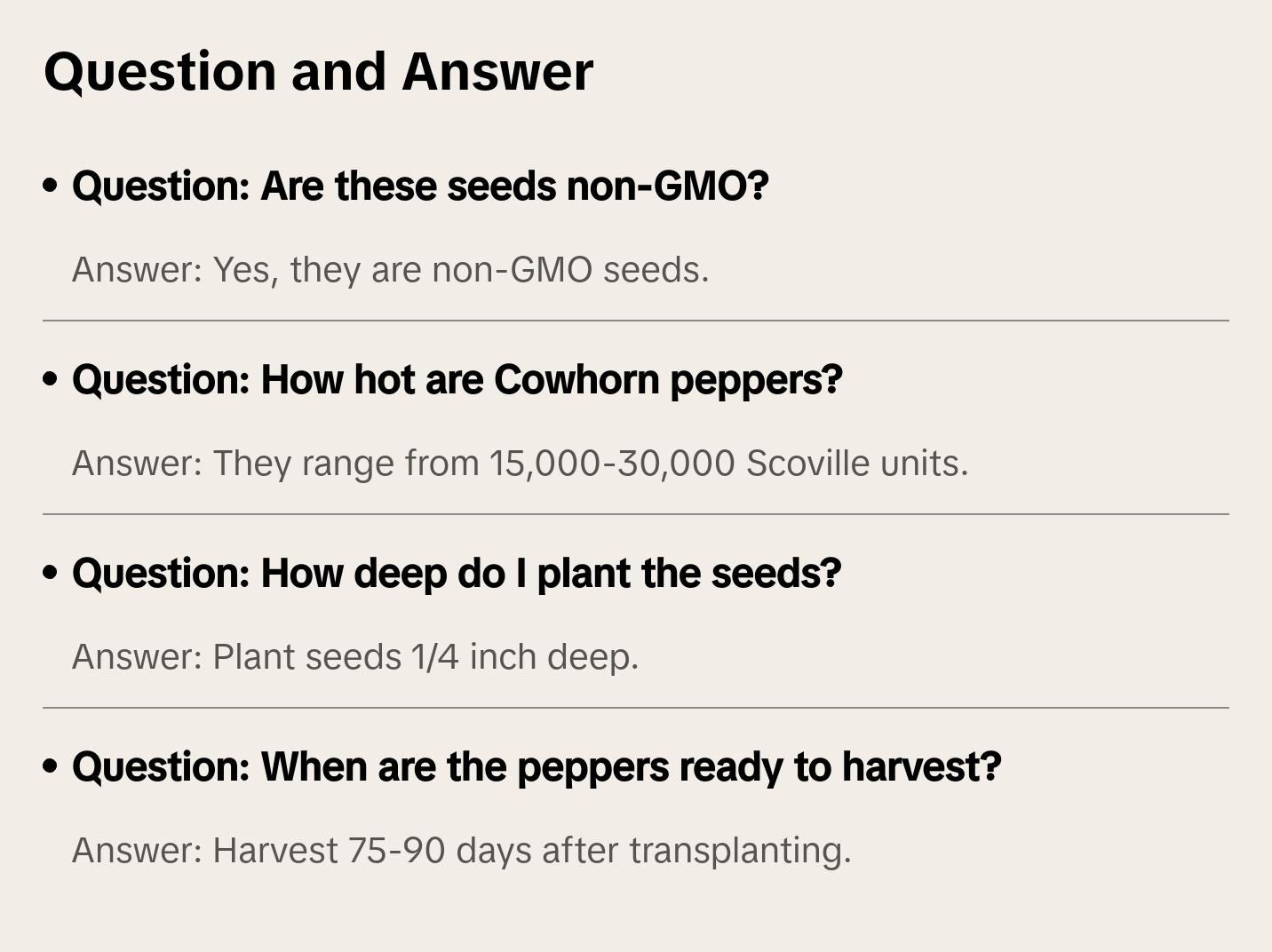1272x952 pixels.
Task: Click the "Harvest 75-90 days after transplanting." answer
Action: 461,851
